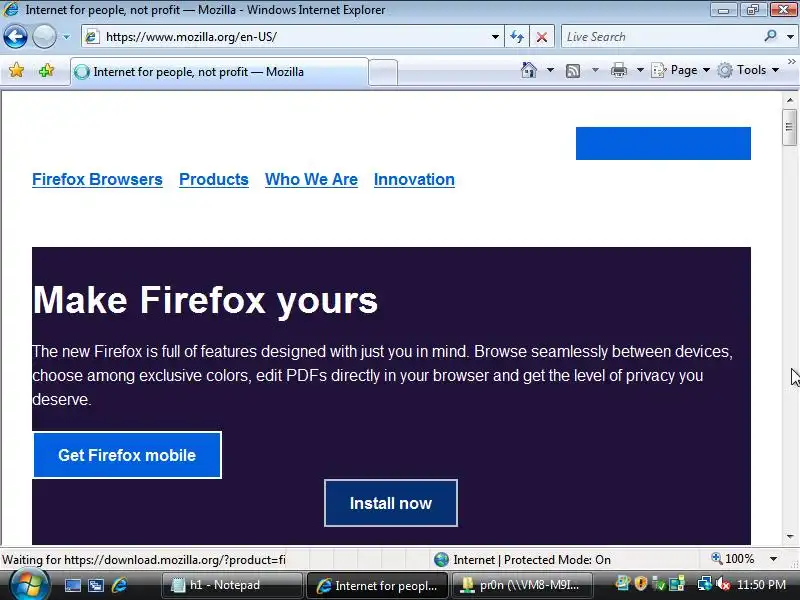Click the Internet for people taskbar button
Viewport: 800px width, 600px height.
(377, 586)
